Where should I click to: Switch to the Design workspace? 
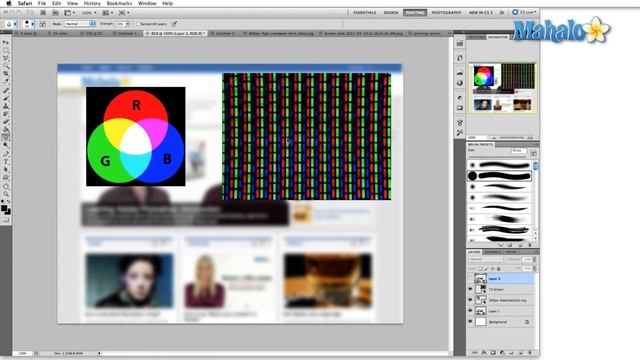coord(391,13)
